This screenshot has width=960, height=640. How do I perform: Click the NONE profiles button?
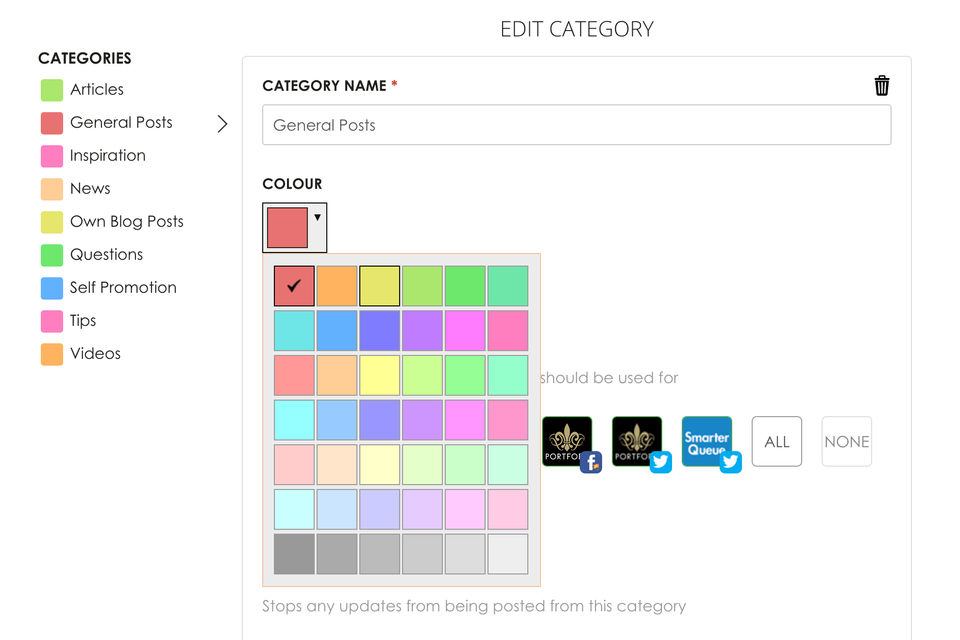847,441
